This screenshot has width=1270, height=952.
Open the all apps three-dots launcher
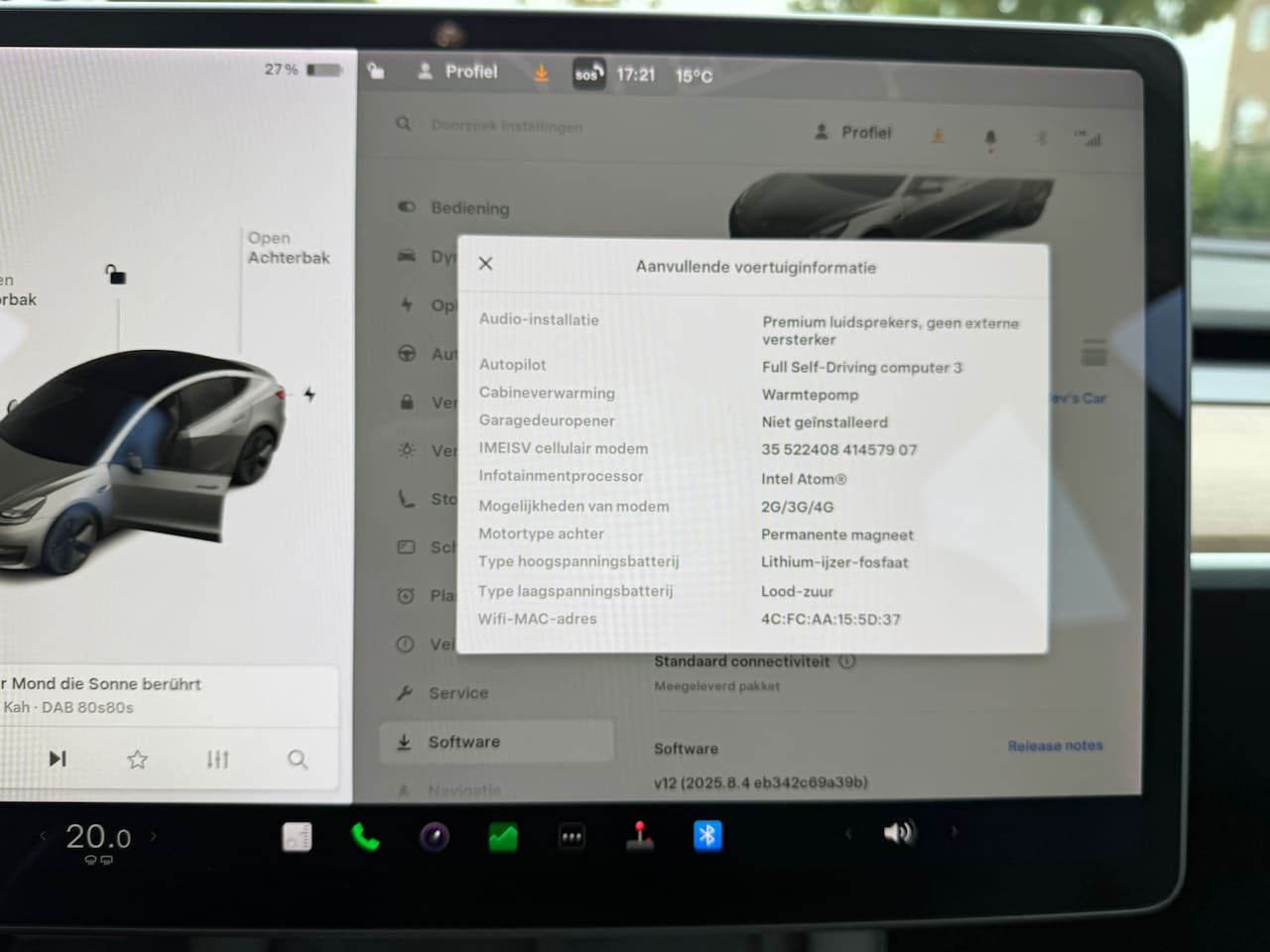pyautogui.click(x=571, y=837)
